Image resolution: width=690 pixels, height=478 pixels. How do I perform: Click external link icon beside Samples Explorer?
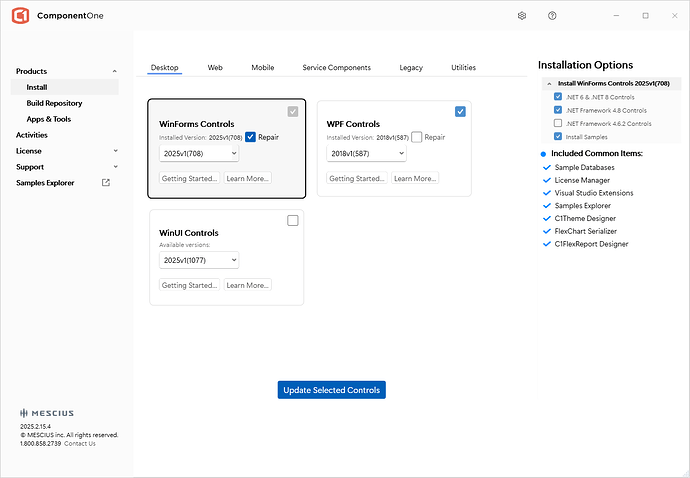click(x=106, y=183)
